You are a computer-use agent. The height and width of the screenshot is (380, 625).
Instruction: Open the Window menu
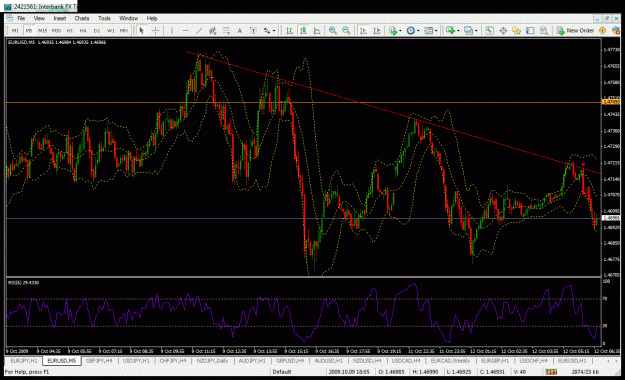click(x=129, y=18)
